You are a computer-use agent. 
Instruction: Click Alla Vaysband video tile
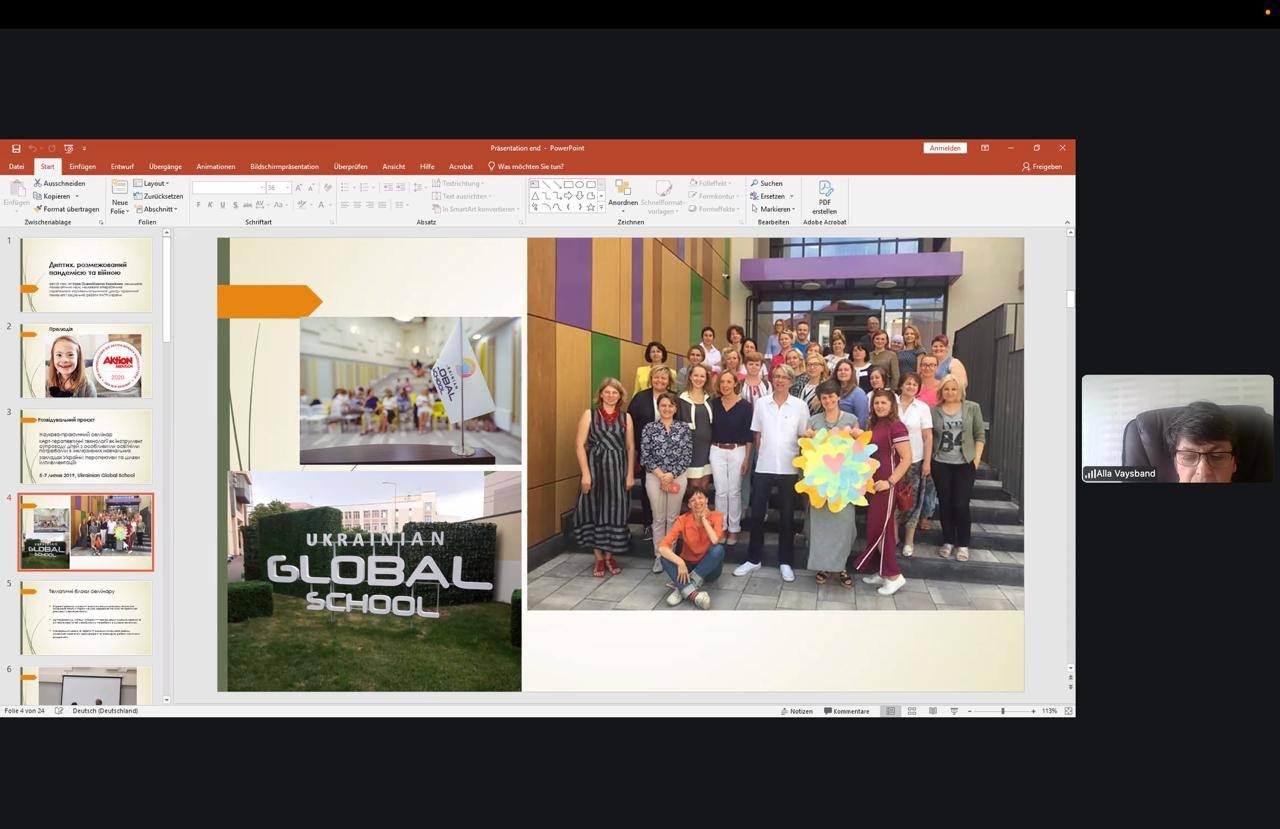pyautogui.click(x=1177, y=428)
